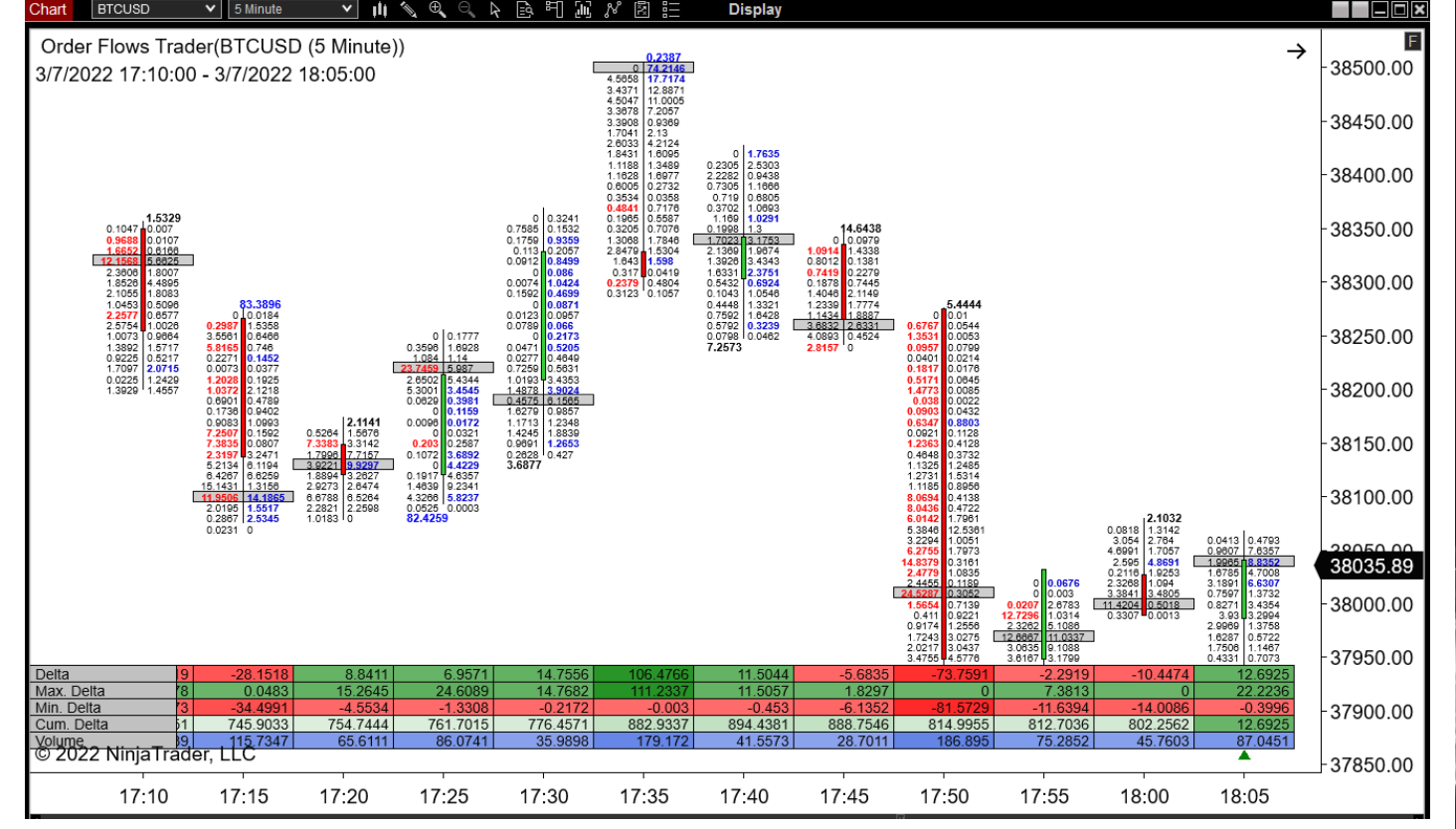
Task: Click the first gray link square in title bar
Action: [1341, 10]
